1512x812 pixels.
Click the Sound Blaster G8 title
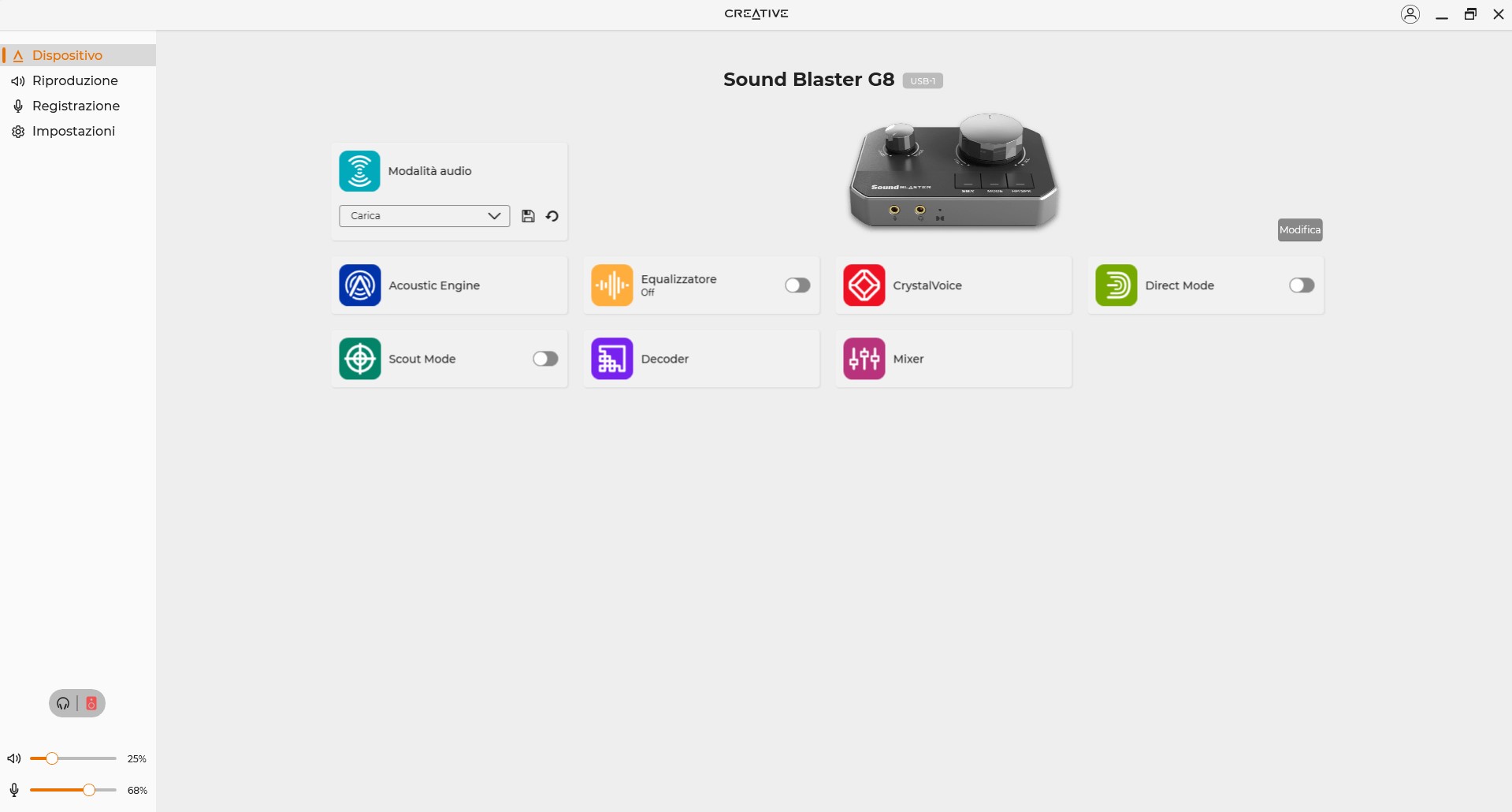(808, 80)
